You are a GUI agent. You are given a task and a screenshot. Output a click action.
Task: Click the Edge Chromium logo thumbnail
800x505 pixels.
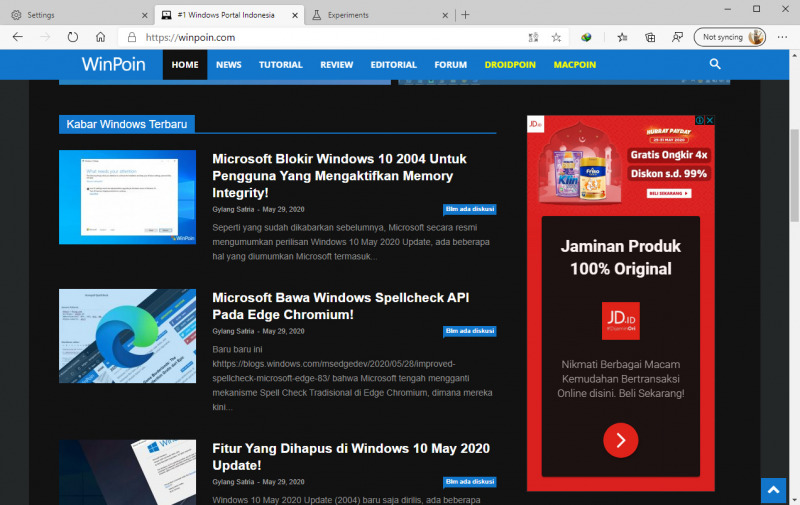128,336
